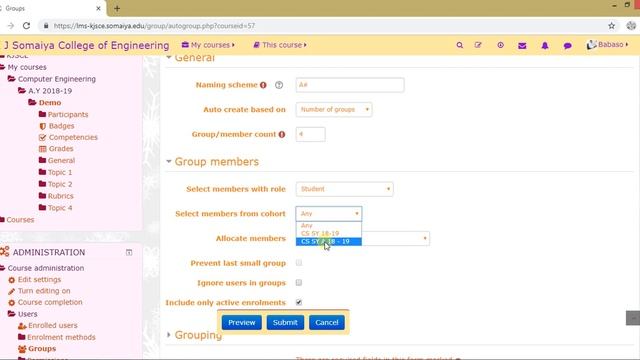Click the browser forward arrow
640x360 pixels.
click(x=11, y=26)
